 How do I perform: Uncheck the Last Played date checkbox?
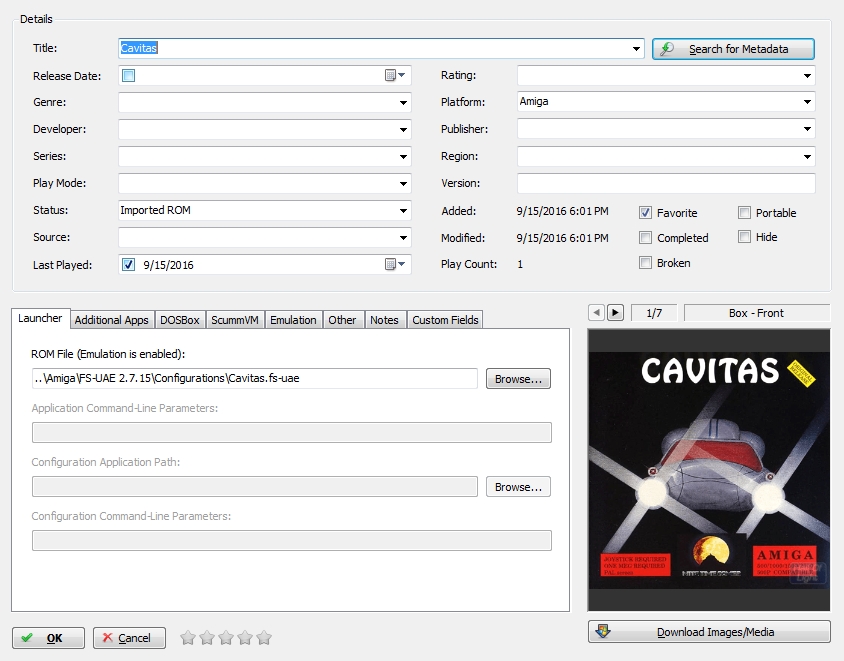[129, 264]
